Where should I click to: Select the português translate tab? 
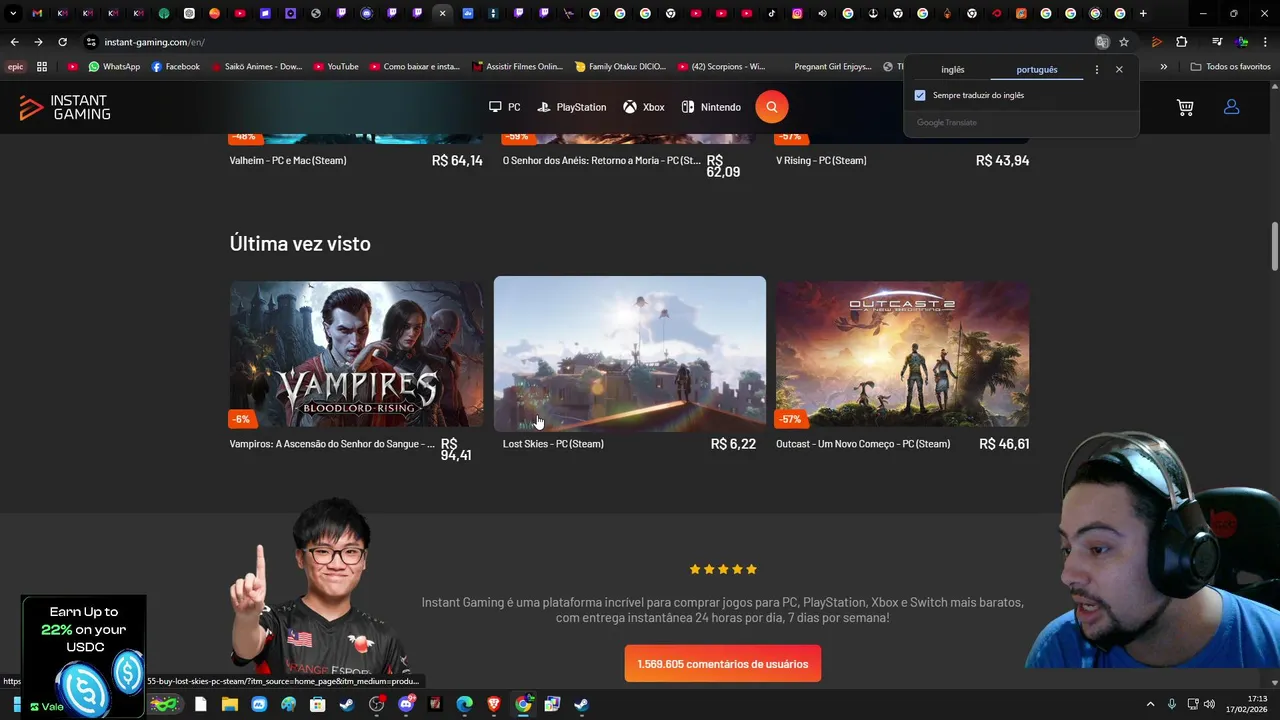tap(1036, 70)
